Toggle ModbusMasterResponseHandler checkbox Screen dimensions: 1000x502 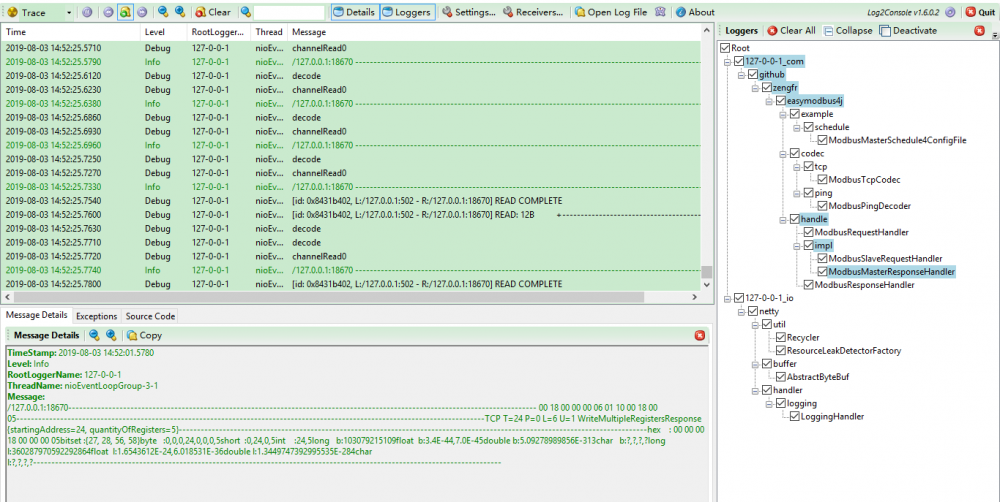[x=822, y=272]
